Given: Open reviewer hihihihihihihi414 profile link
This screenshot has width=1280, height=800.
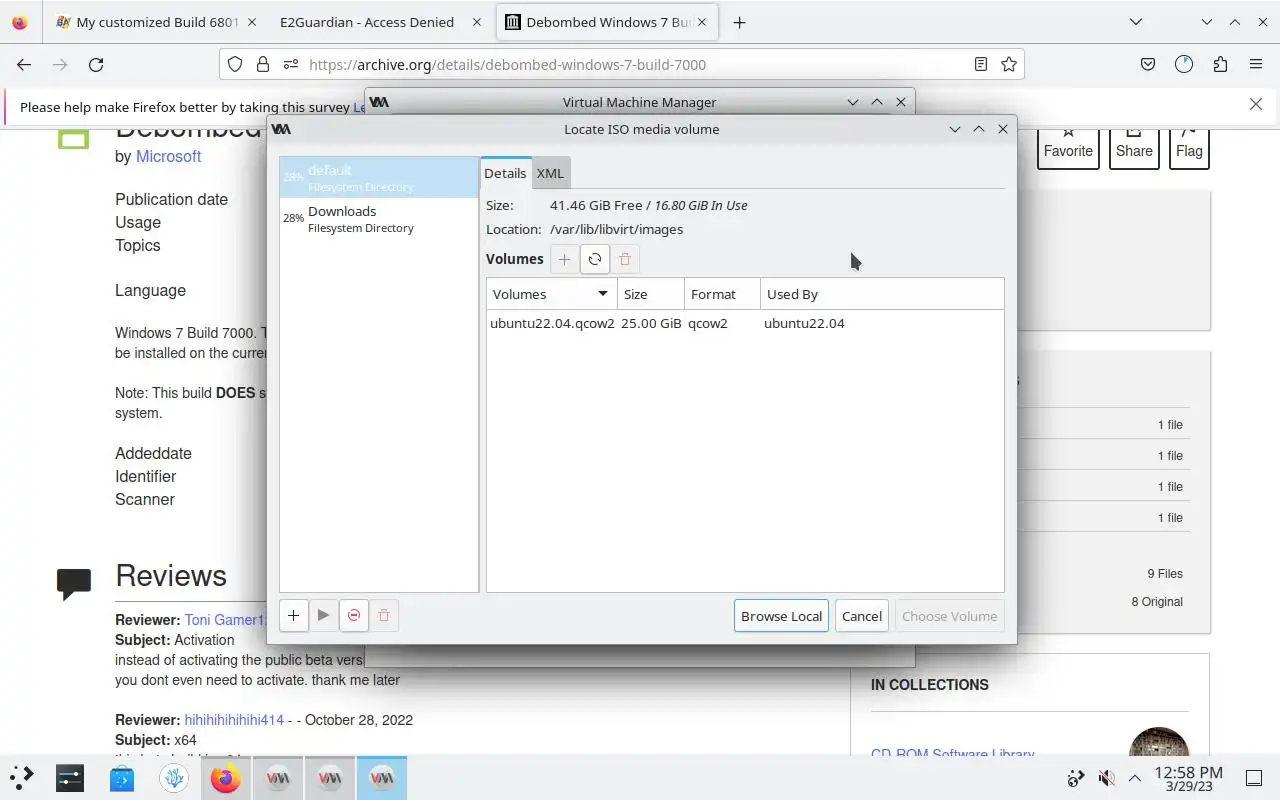Looking at the screenshot, I should 234,720.
